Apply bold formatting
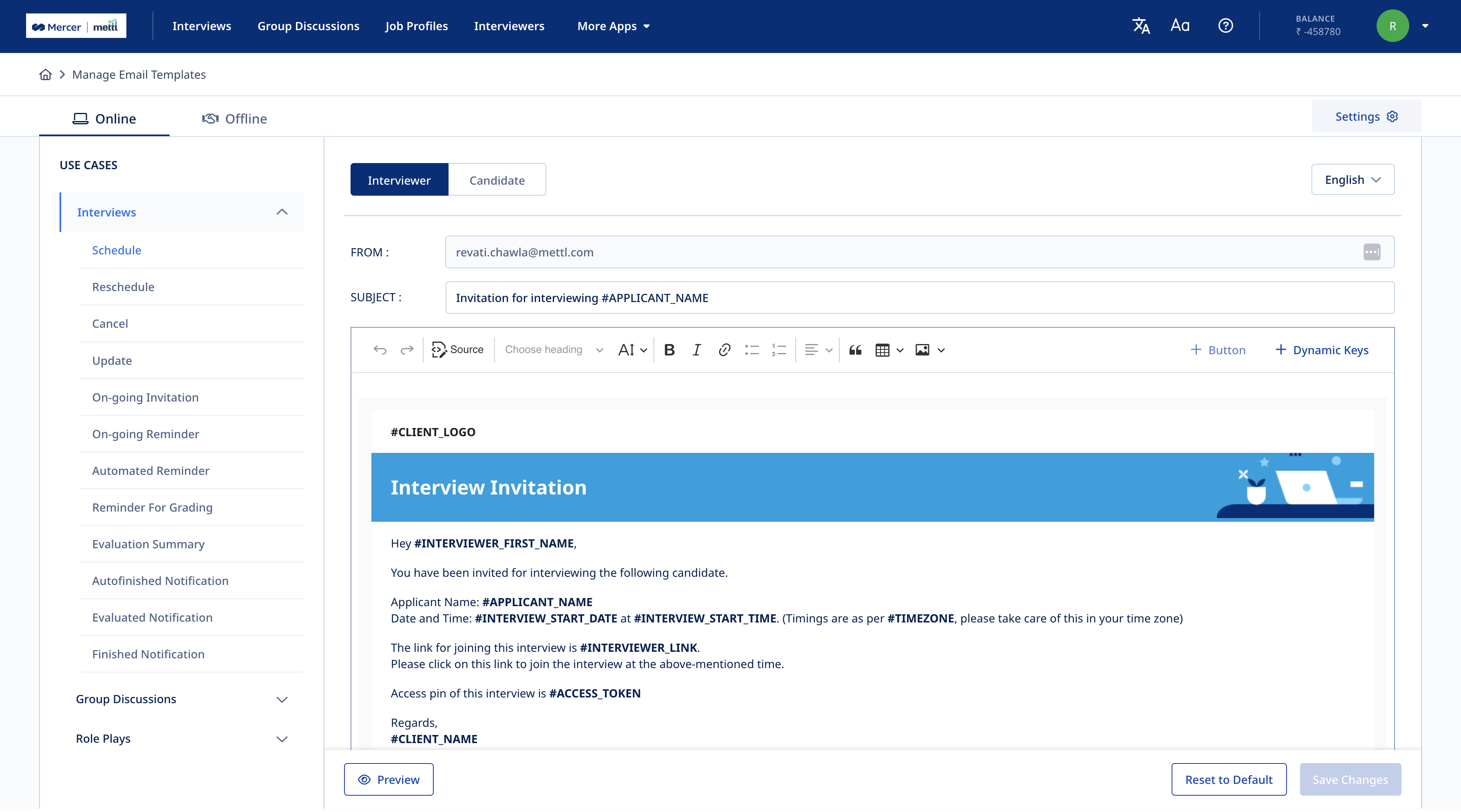The height and width of the screenshot is (812, 1461). tap(669, 350)
